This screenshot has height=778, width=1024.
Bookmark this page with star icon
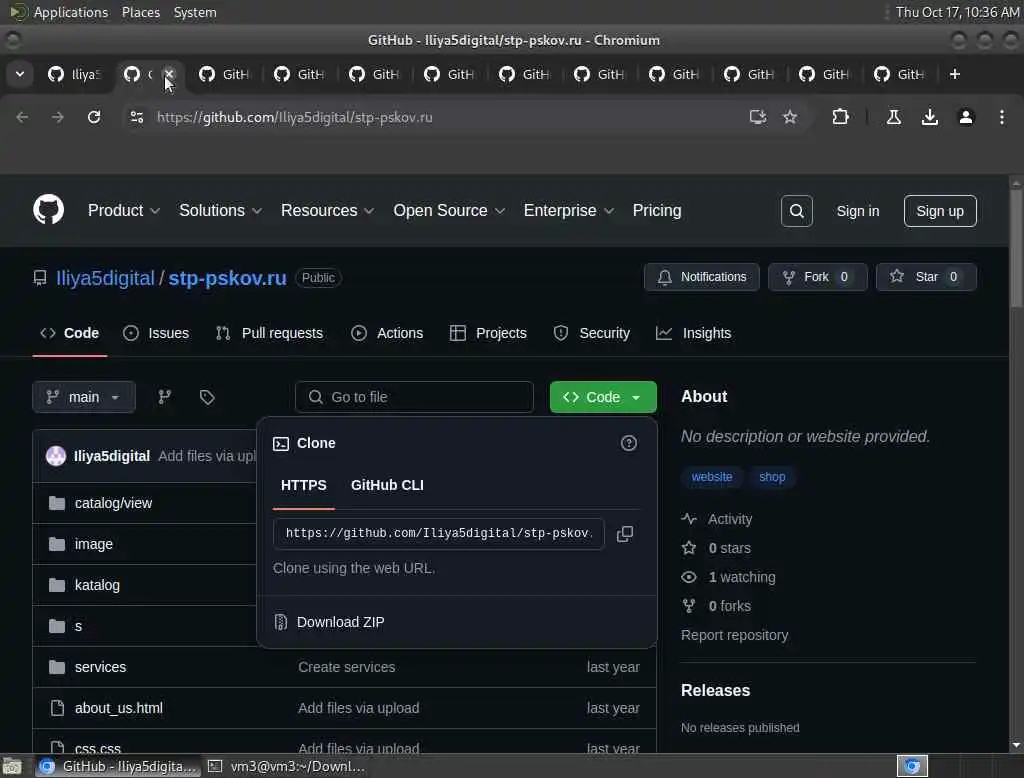790,117
